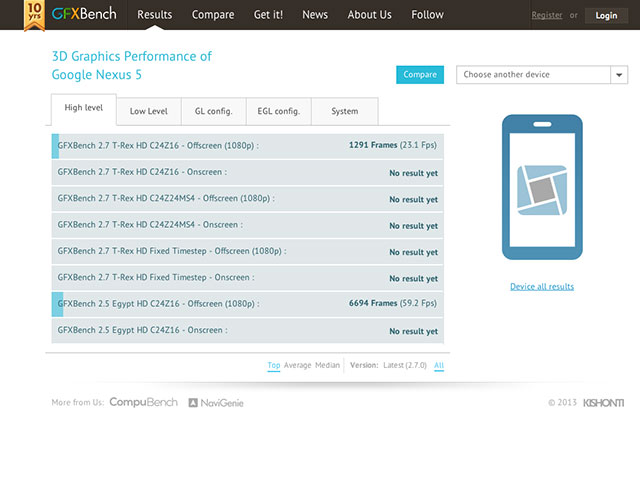Select the All versions filter

(439, 365)
